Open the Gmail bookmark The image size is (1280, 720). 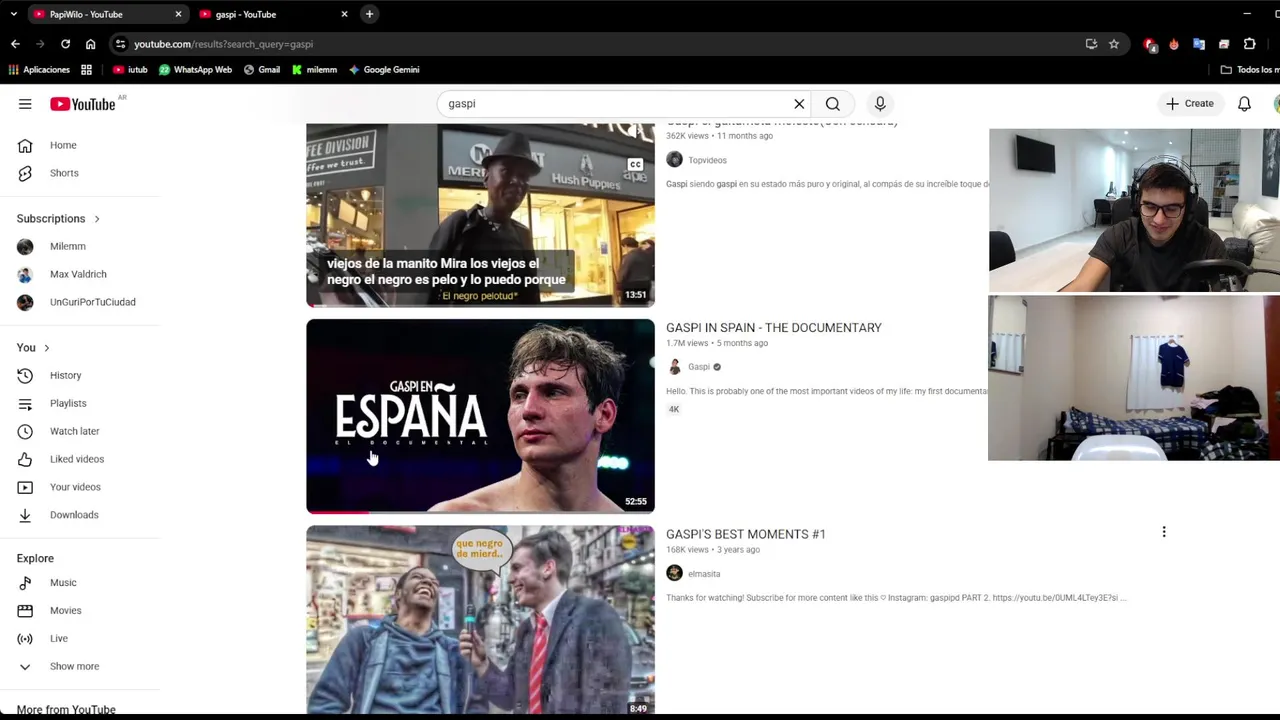pyautogui.click(x=262, y=70)
